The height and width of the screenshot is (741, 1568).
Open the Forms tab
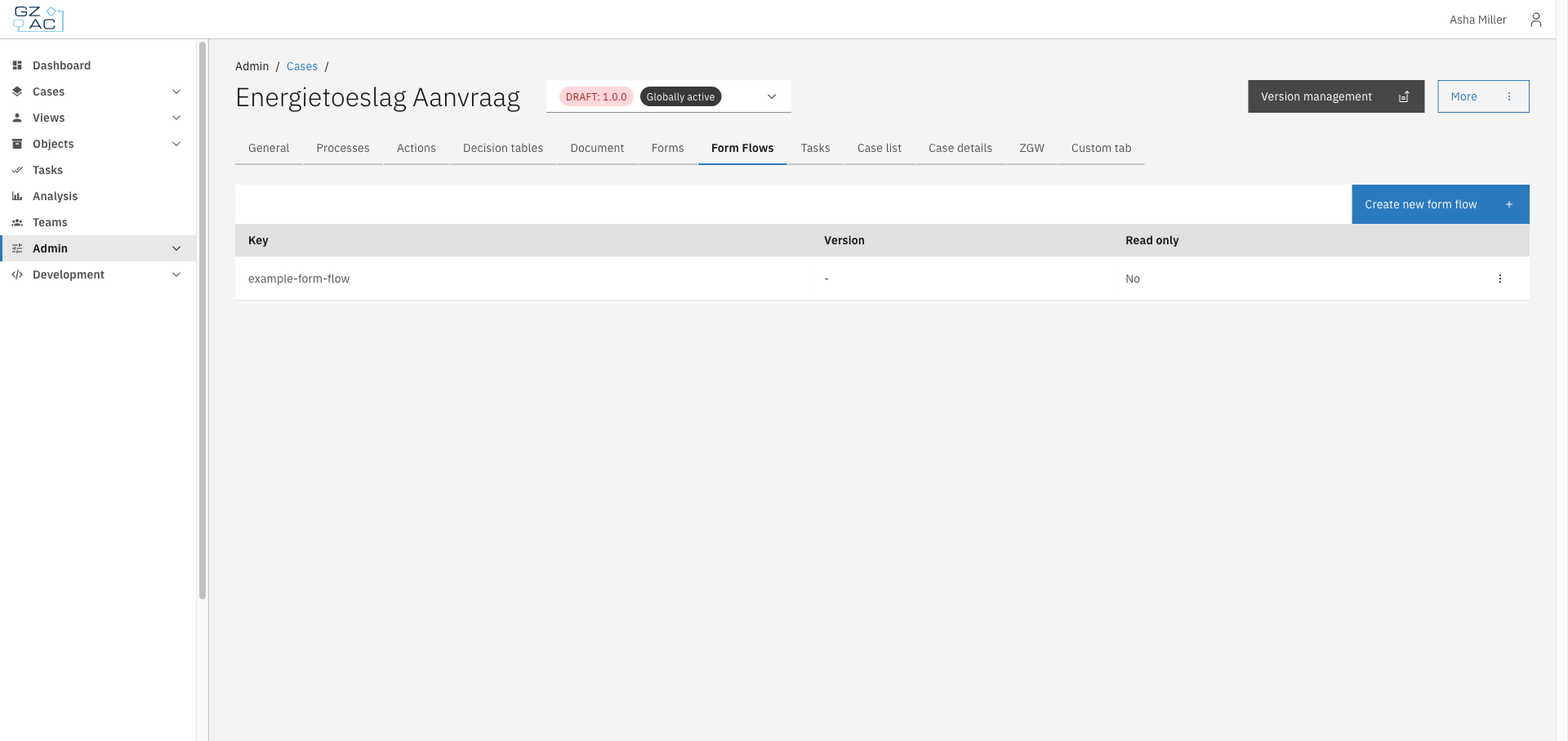click(x=667, y=148)
